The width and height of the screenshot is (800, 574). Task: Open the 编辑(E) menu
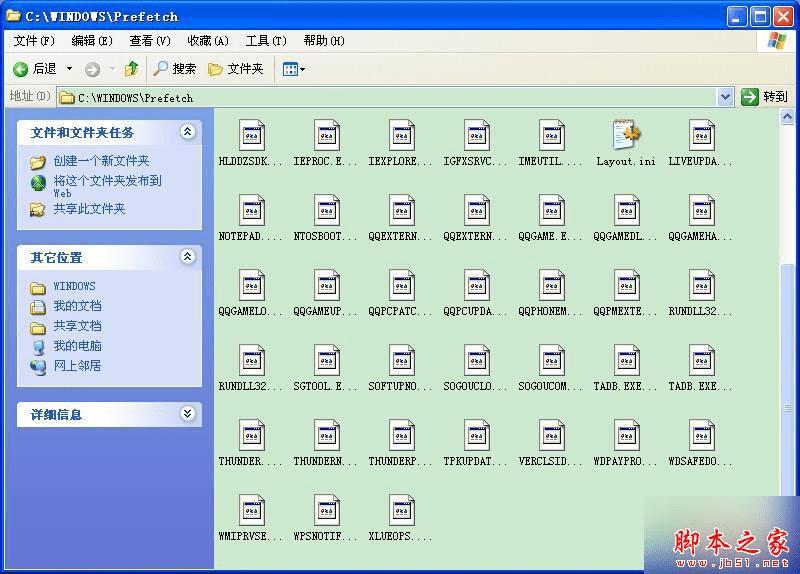click(92, 41)
